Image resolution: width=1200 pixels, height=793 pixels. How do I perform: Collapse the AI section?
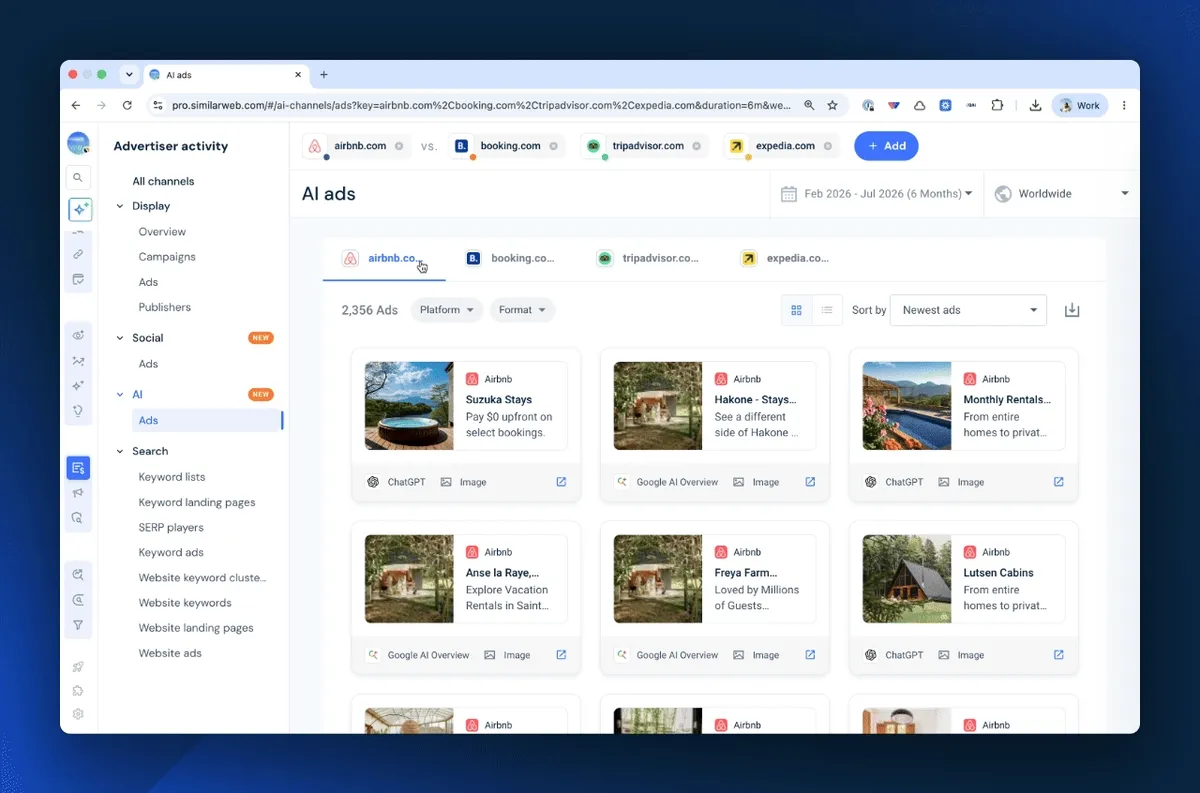(120, 395)
